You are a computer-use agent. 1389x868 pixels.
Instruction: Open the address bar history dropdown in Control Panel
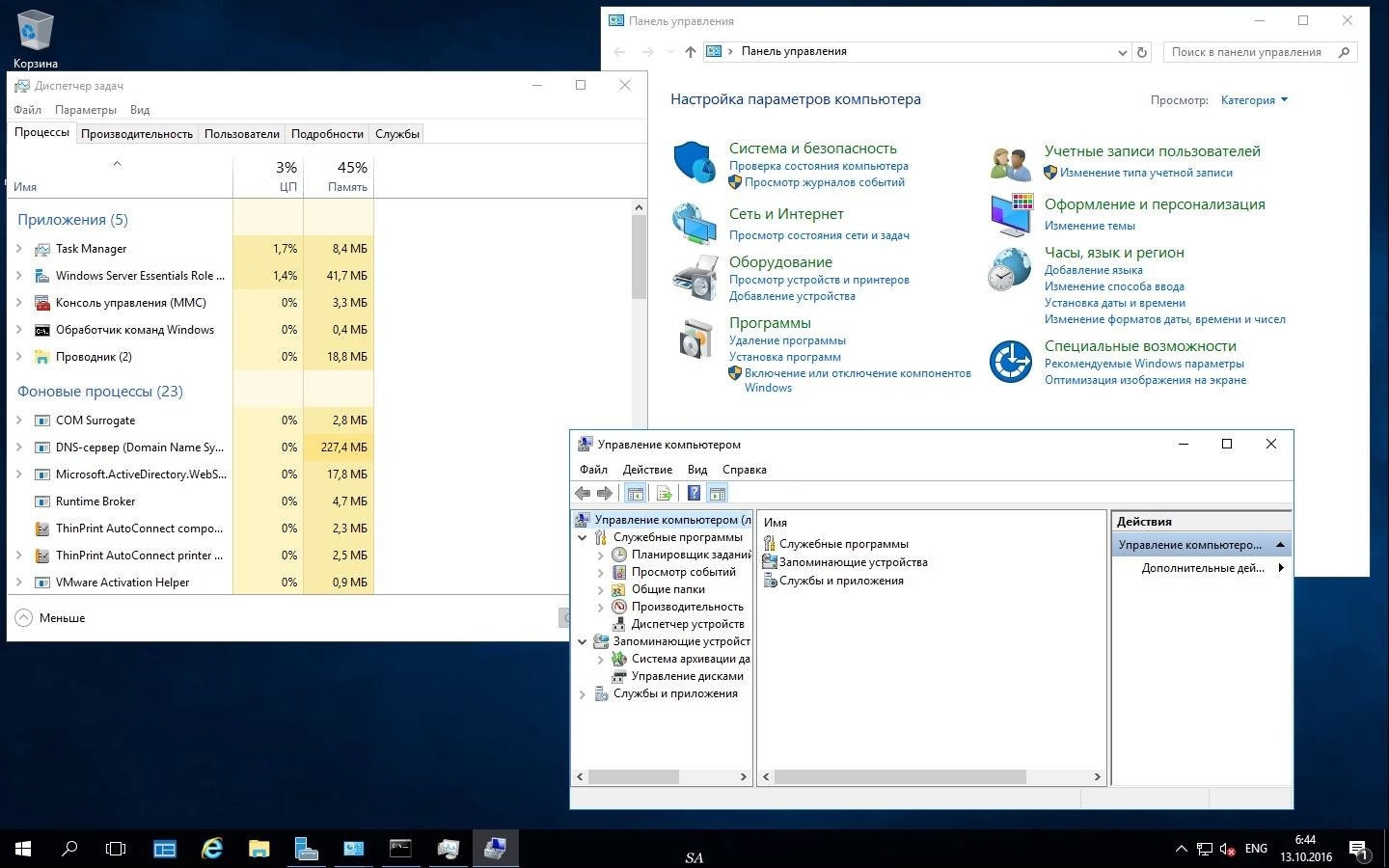click(1122, 52)
